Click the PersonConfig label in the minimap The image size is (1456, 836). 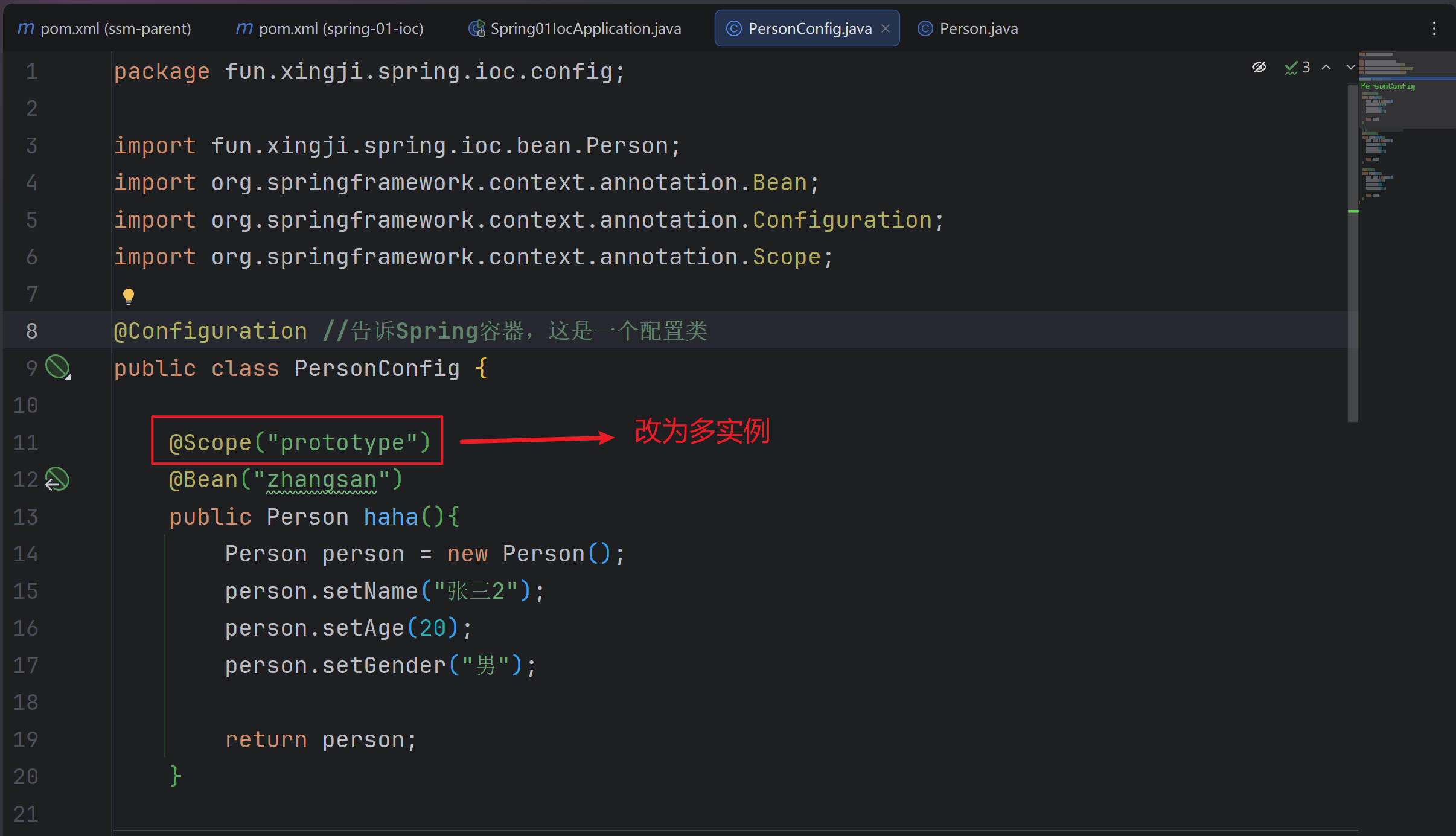point(1388,86)
